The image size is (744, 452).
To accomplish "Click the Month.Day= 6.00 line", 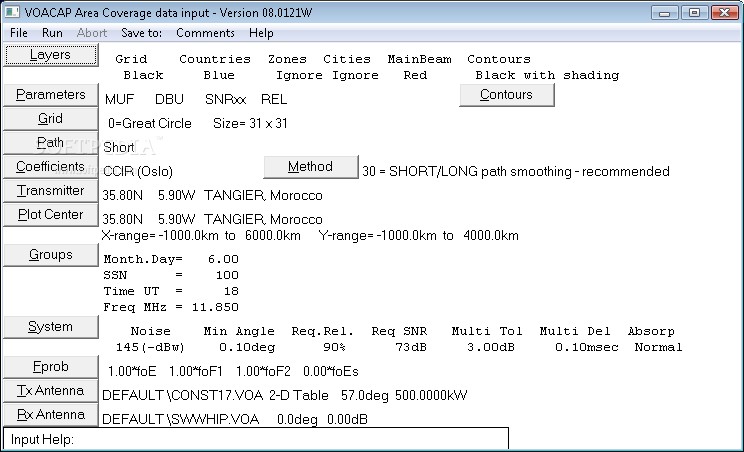I will (x=171, y=259).
